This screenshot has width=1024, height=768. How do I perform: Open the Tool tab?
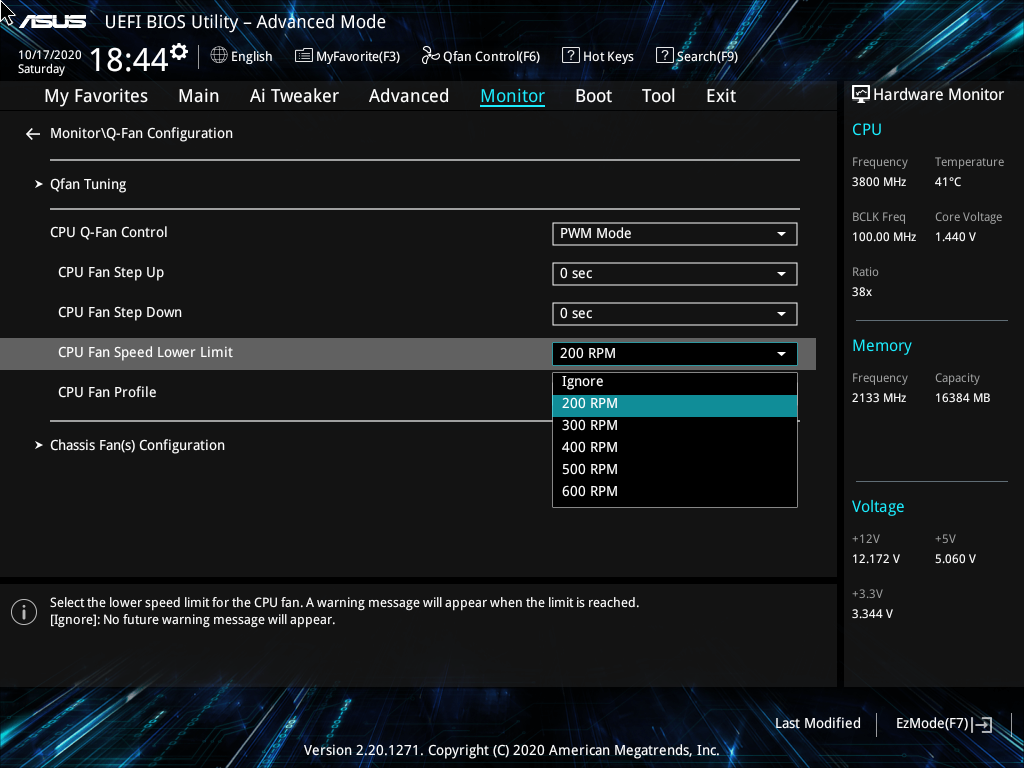click(658, 96)
